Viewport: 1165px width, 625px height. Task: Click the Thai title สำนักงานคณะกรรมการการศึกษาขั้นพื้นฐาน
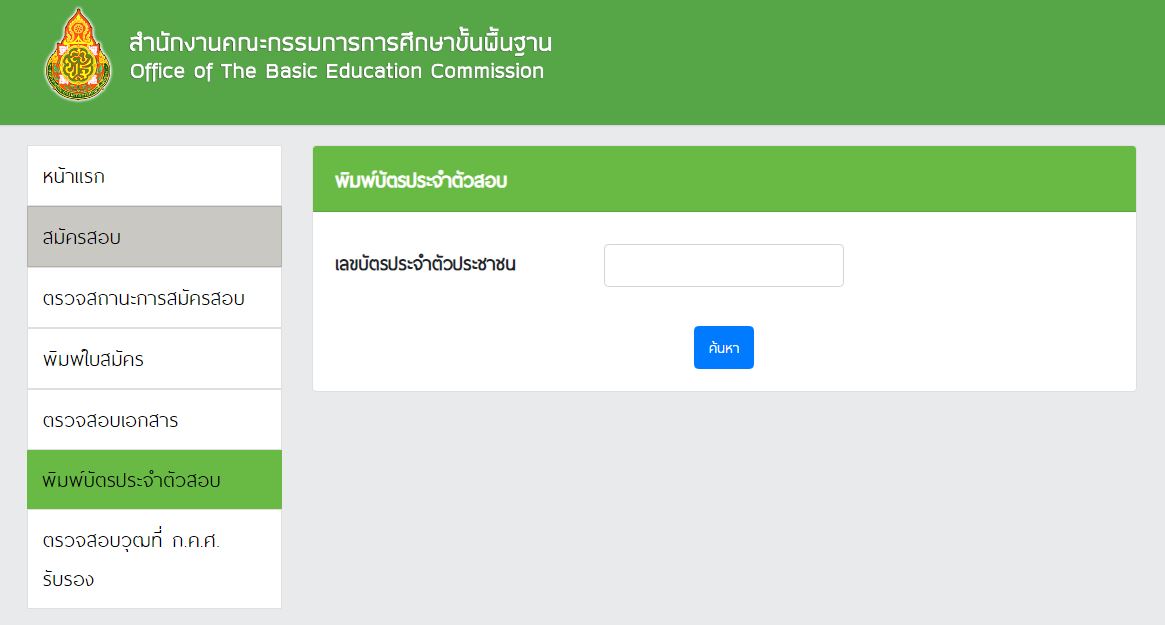tap(340, 42)
